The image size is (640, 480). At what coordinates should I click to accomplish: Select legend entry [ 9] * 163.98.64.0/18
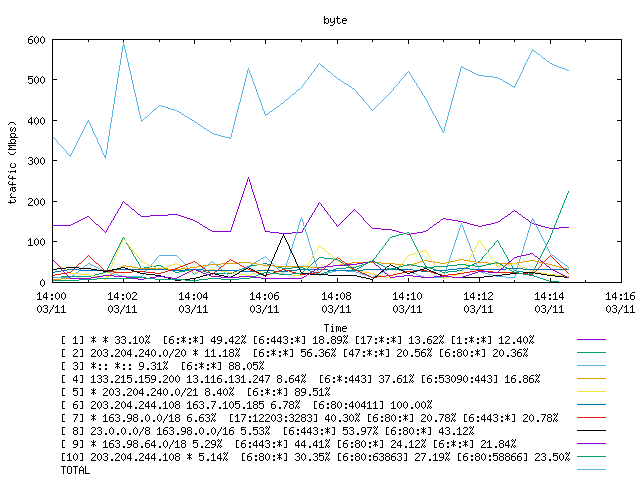coord(289,444)
